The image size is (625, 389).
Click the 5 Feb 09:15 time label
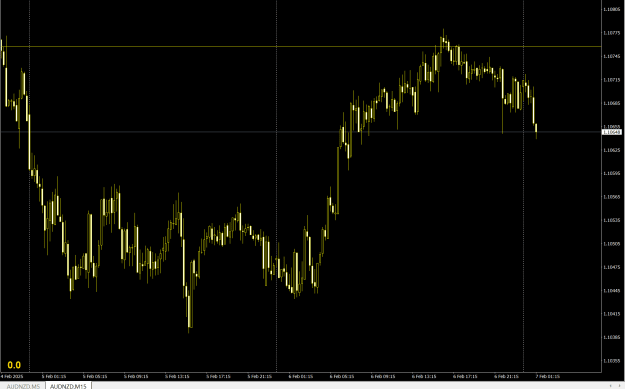136,376
